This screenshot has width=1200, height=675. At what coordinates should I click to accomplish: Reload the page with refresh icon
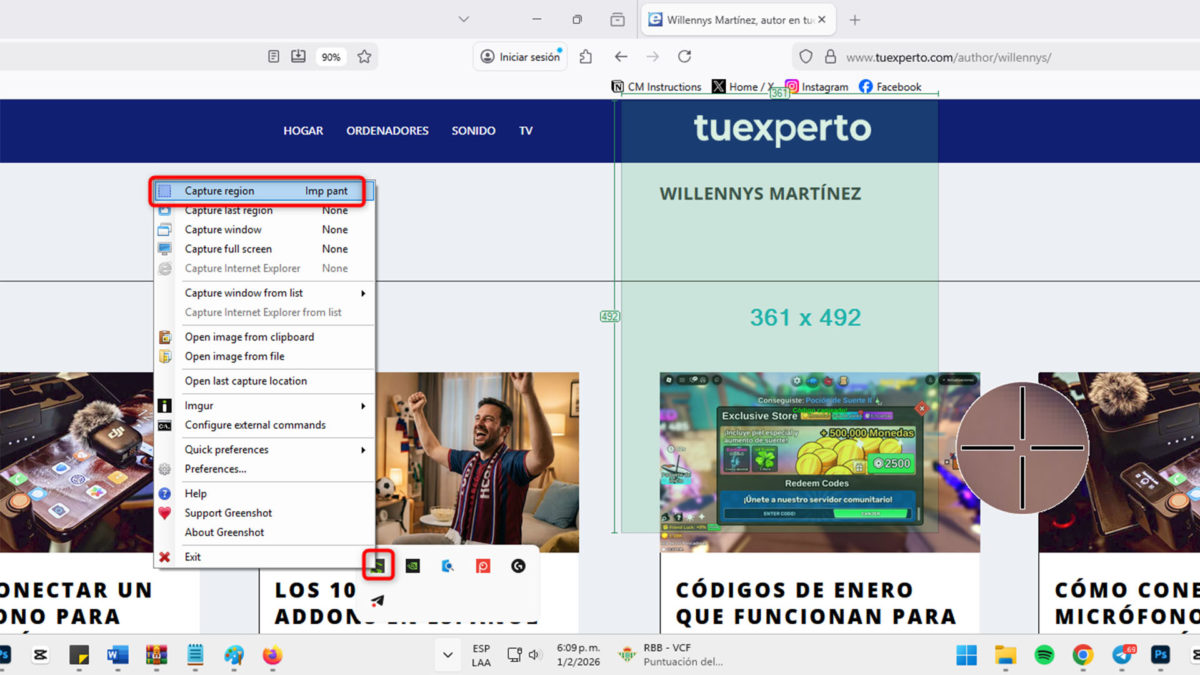tap(685, 57)
